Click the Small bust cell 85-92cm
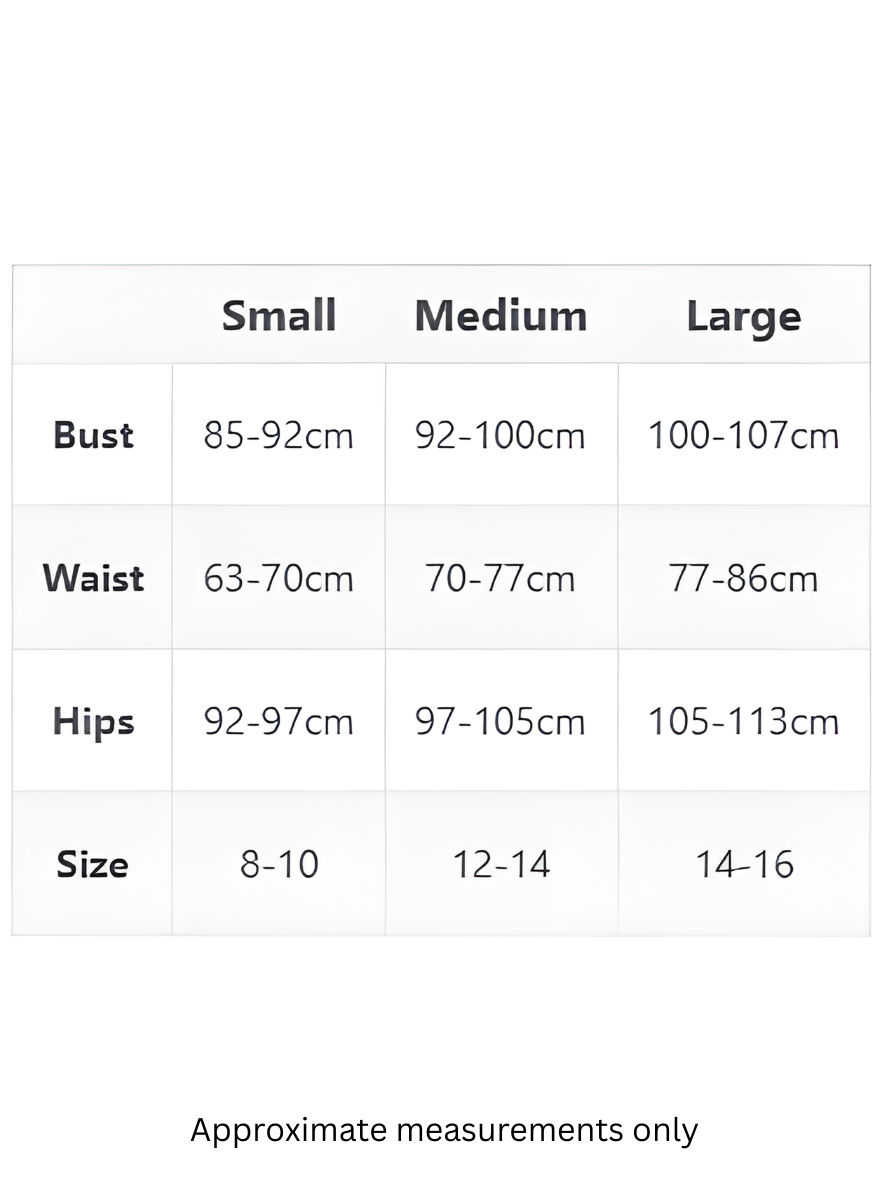Image resolution: width=889 pixels, height=1200 pixels. [279, 435]
